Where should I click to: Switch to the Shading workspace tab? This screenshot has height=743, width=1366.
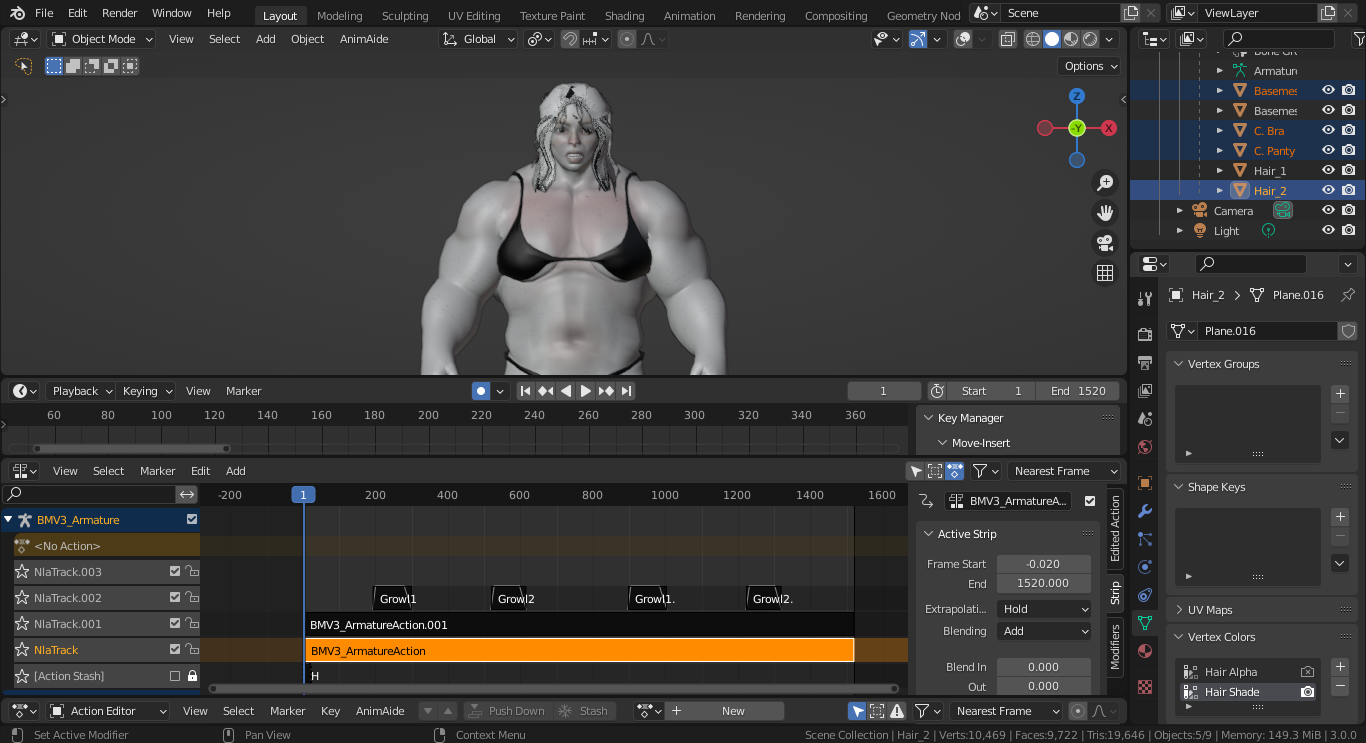[x=624, y=16]
